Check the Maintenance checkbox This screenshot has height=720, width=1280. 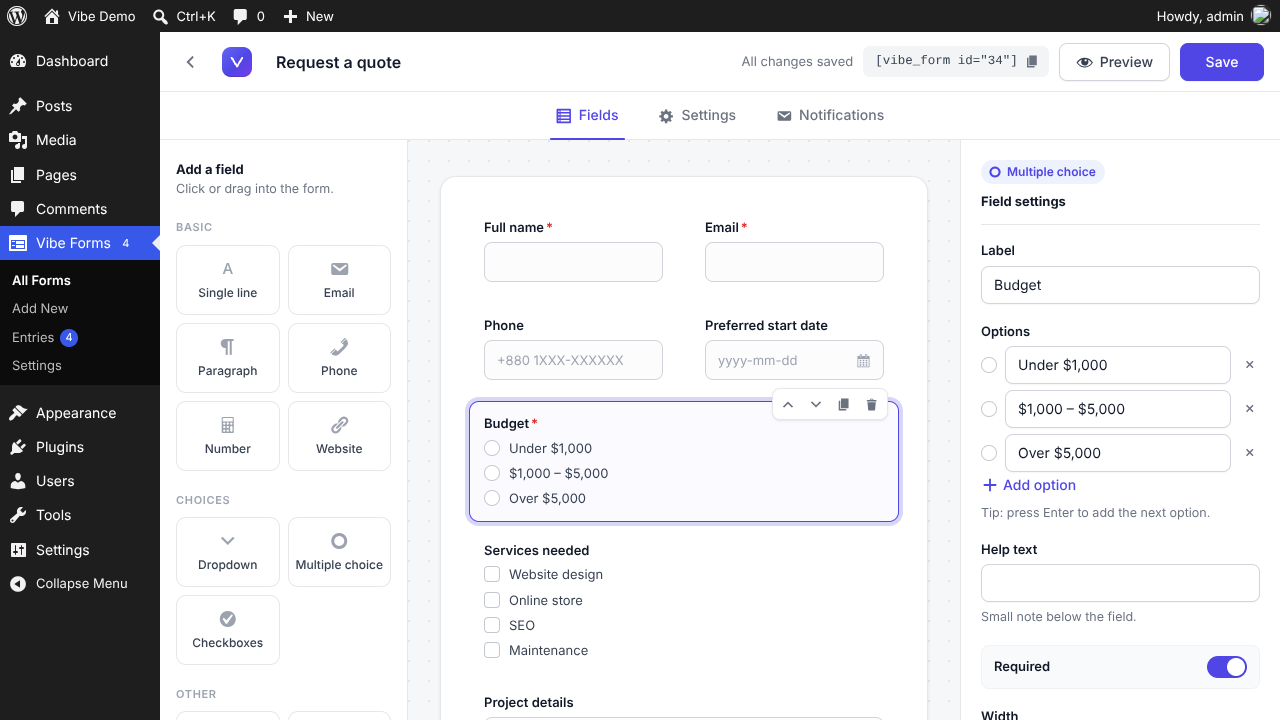click(492, 650)
